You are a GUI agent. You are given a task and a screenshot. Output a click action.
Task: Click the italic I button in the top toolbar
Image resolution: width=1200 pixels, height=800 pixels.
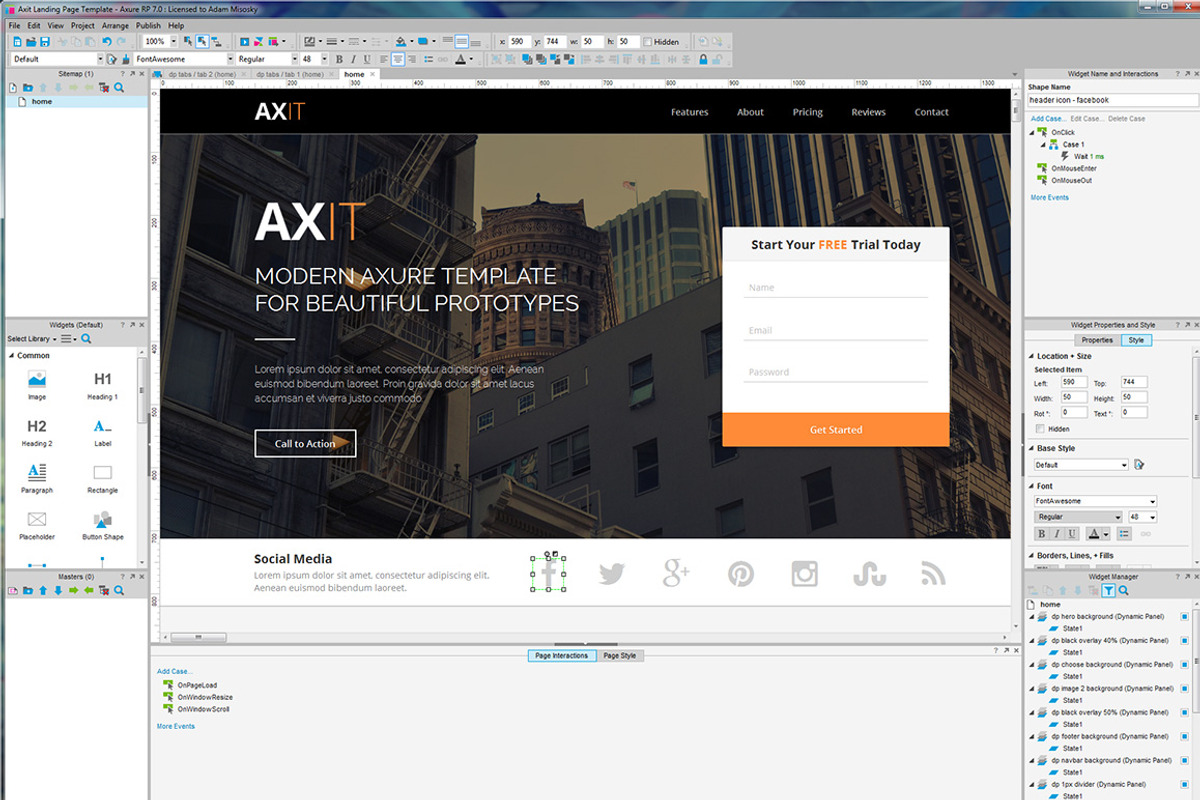tap(353, 59)
